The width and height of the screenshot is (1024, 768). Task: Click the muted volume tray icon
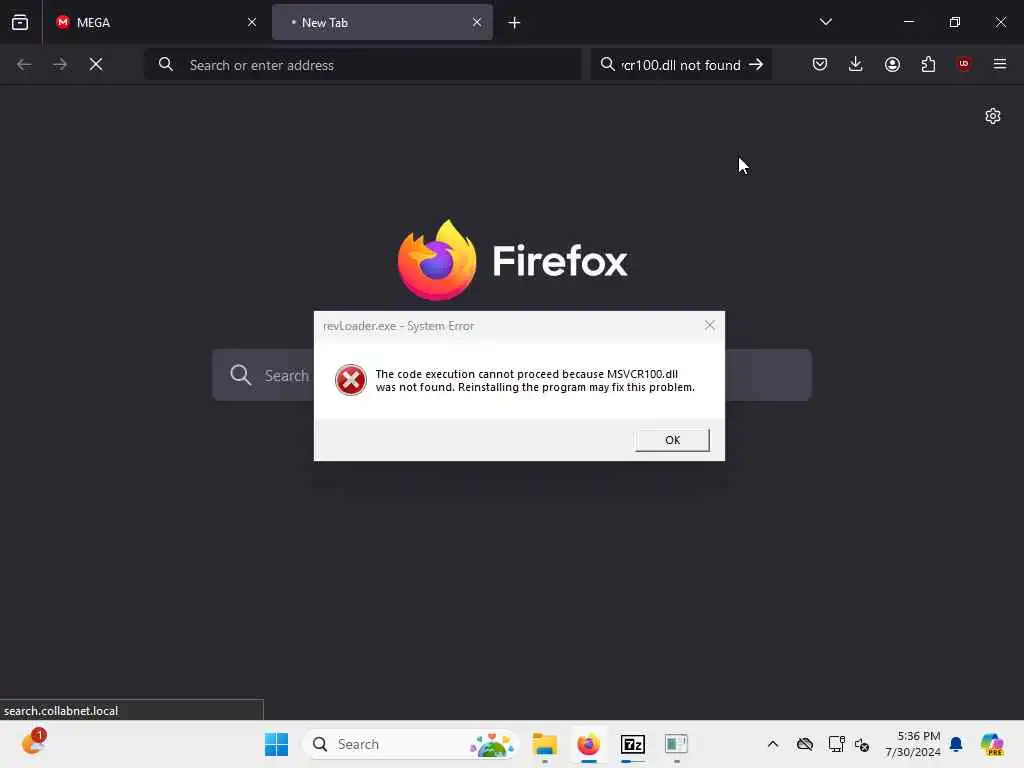tap(861, 744)
